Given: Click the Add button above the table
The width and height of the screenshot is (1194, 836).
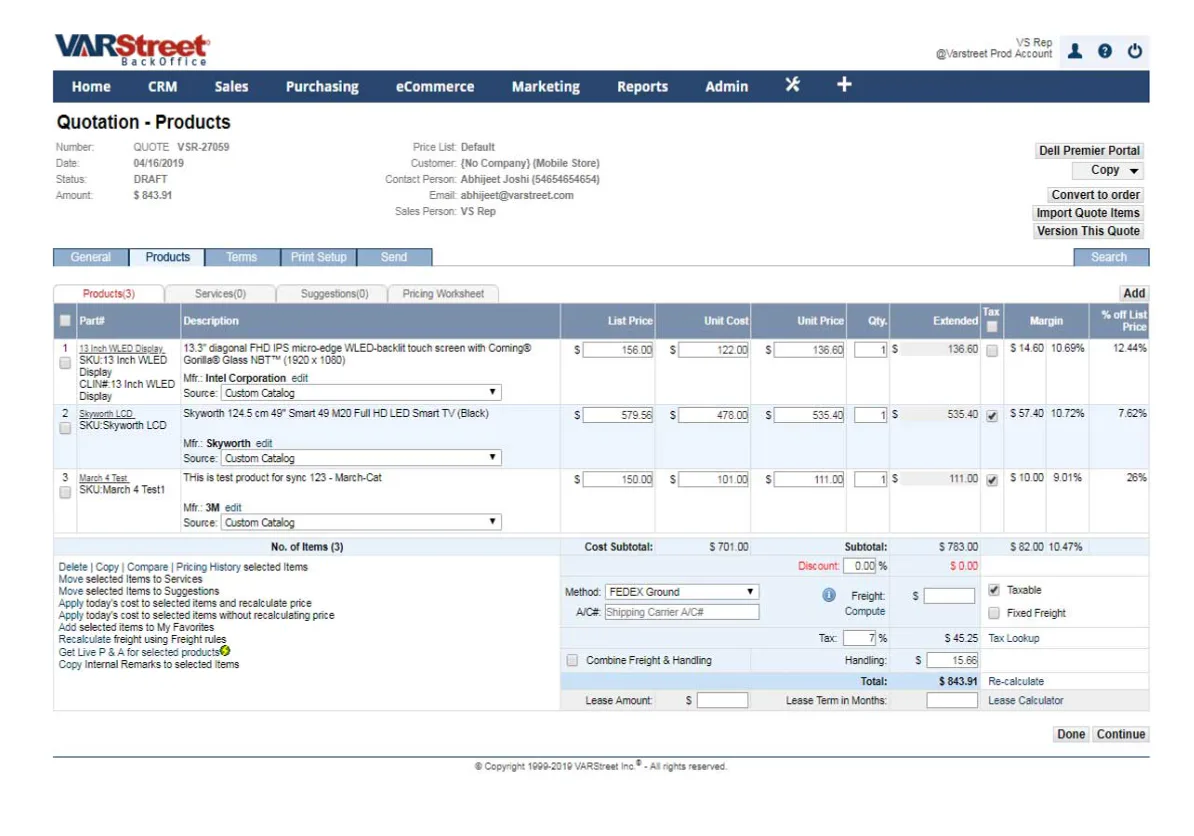Looking at the screenshot, I should (x=1134, y=293).
